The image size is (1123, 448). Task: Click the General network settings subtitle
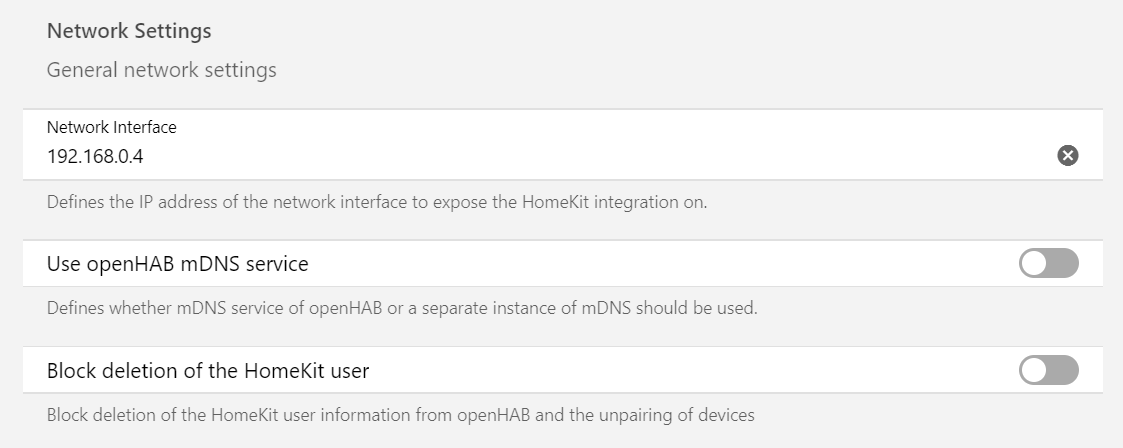[161, 70]
